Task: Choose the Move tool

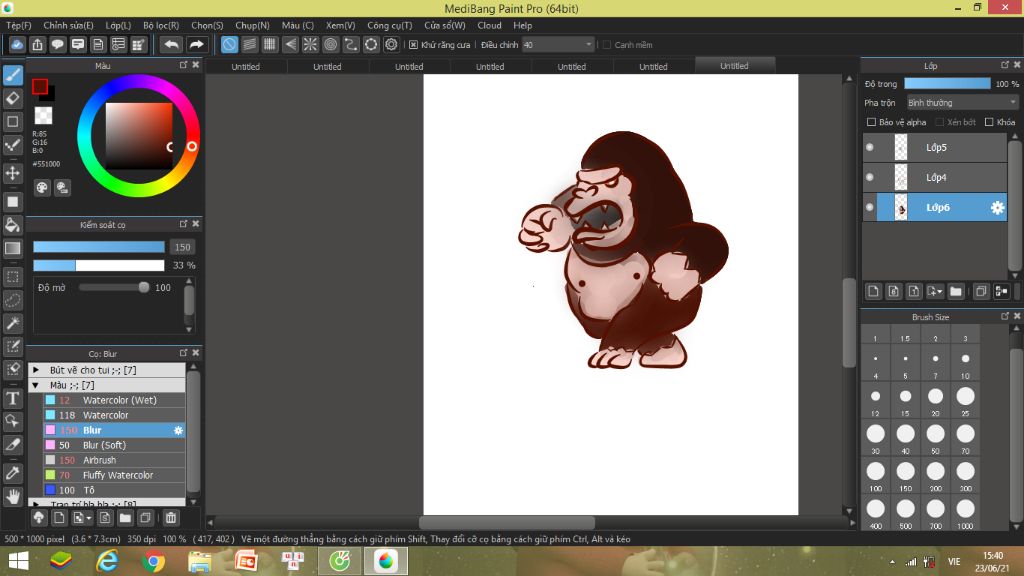Action: 13,173
